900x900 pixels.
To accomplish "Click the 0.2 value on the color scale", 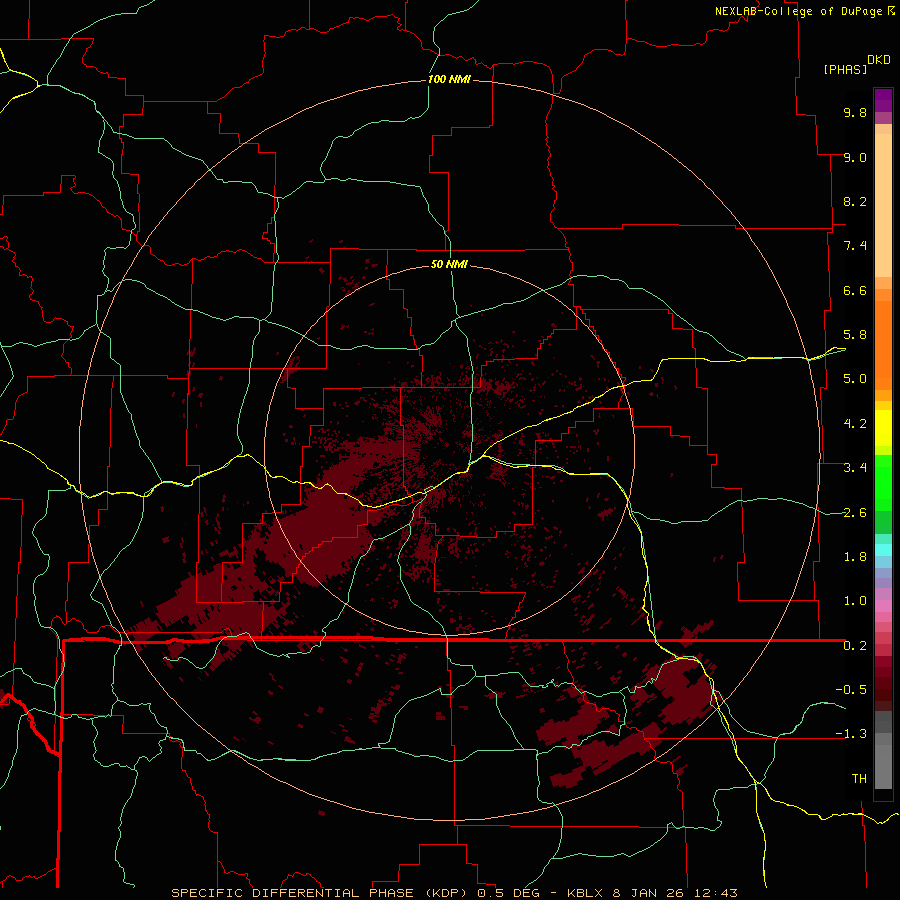I will [x=855, y=646].
